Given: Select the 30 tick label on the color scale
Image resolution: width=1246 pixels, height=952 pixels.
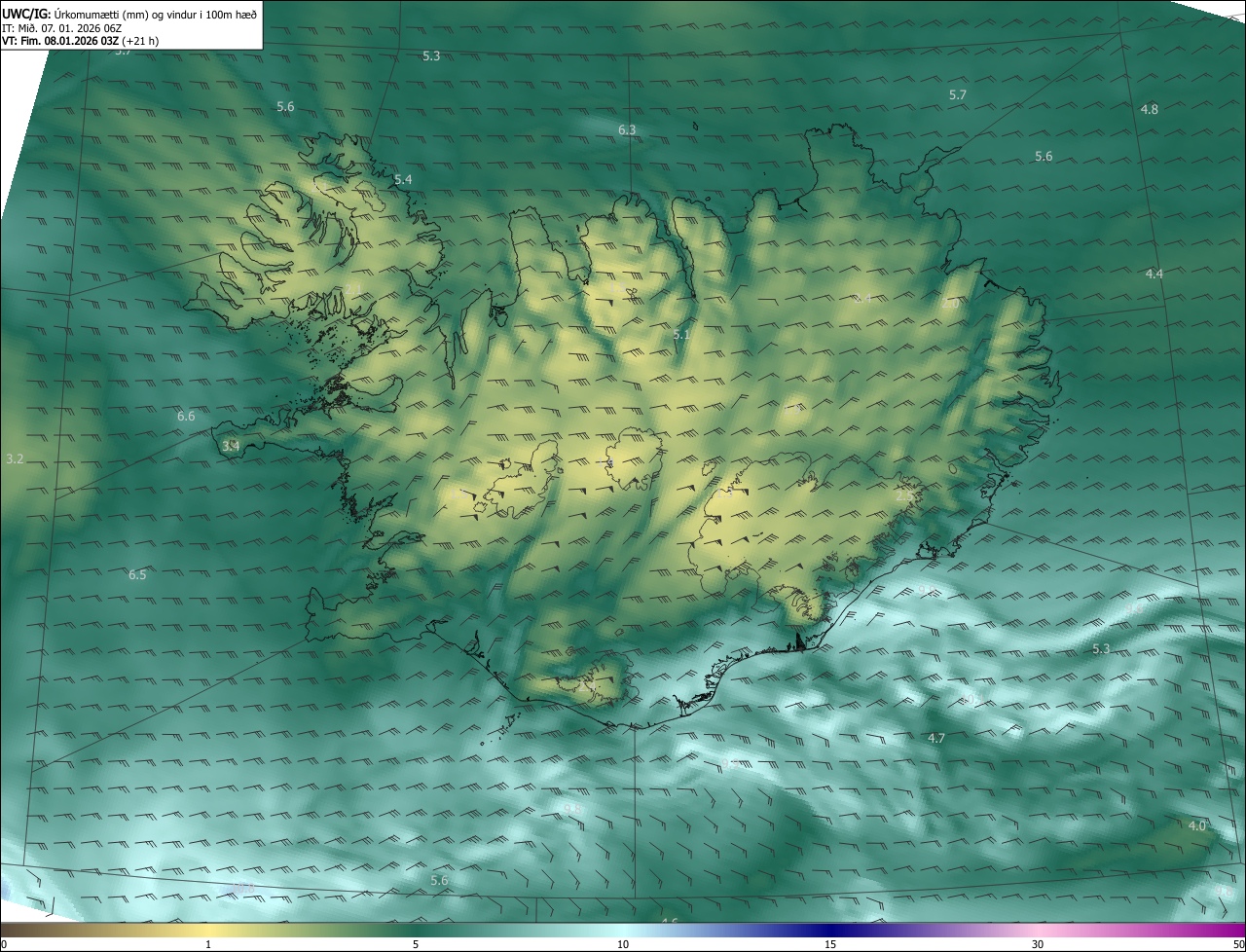Looking at the screenshot, I should [x=1038, y=944].
